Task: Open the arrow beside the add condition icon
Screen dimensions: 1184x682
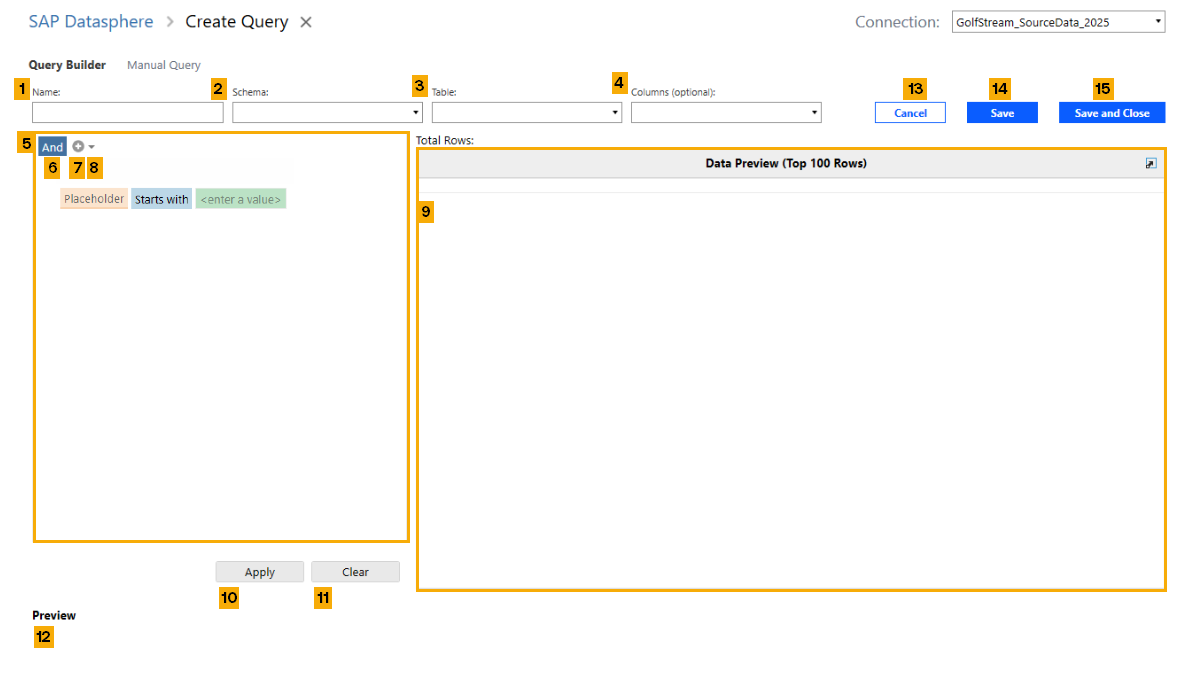Action: pyautogui.click(x=92, y=147)
